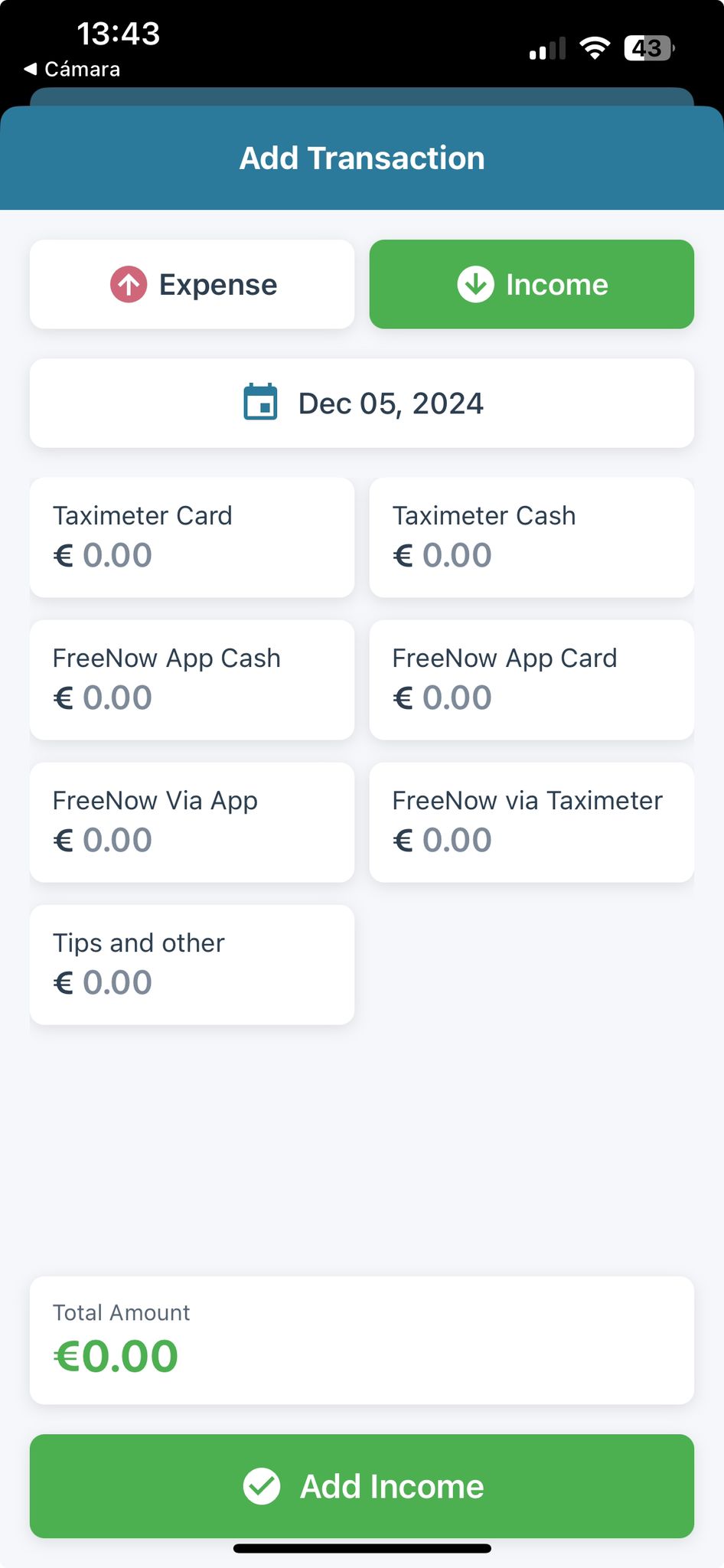Click the calendar icon next to date

(260, 403)
